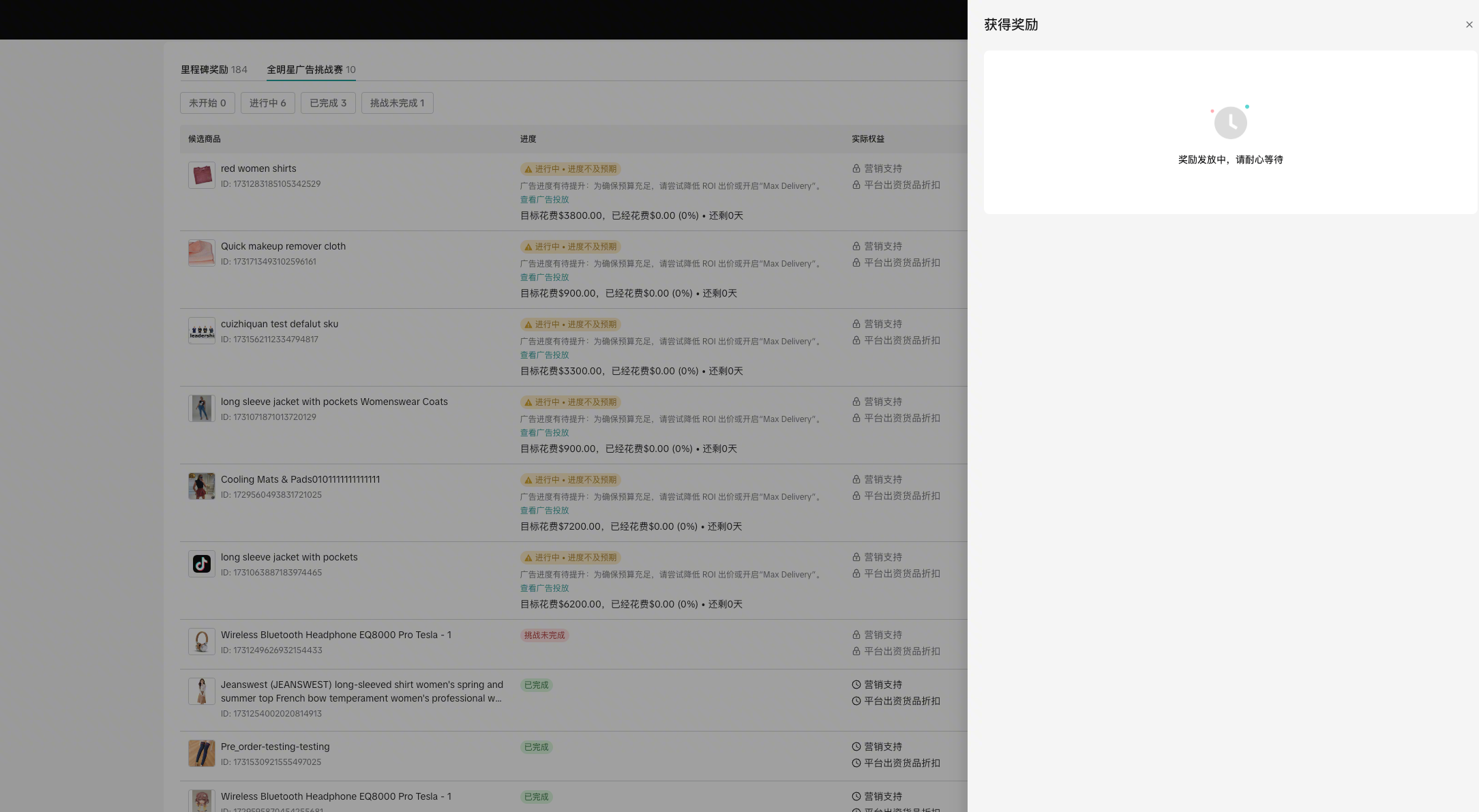Click the clock icon beside 平台出资货品折扣 for Jeanswest shirt

point(856,701)
